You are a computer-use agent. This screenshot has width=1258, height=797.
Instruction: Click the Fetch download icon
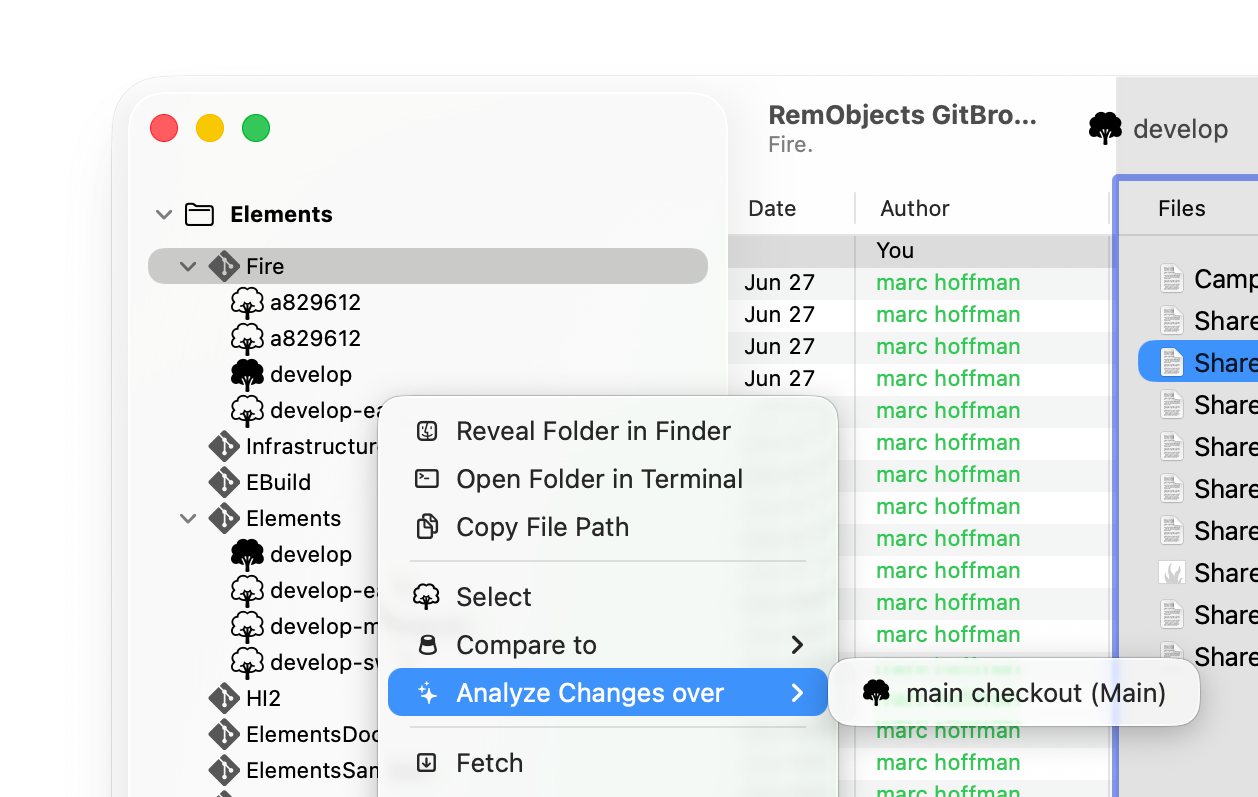coord(427,763)
